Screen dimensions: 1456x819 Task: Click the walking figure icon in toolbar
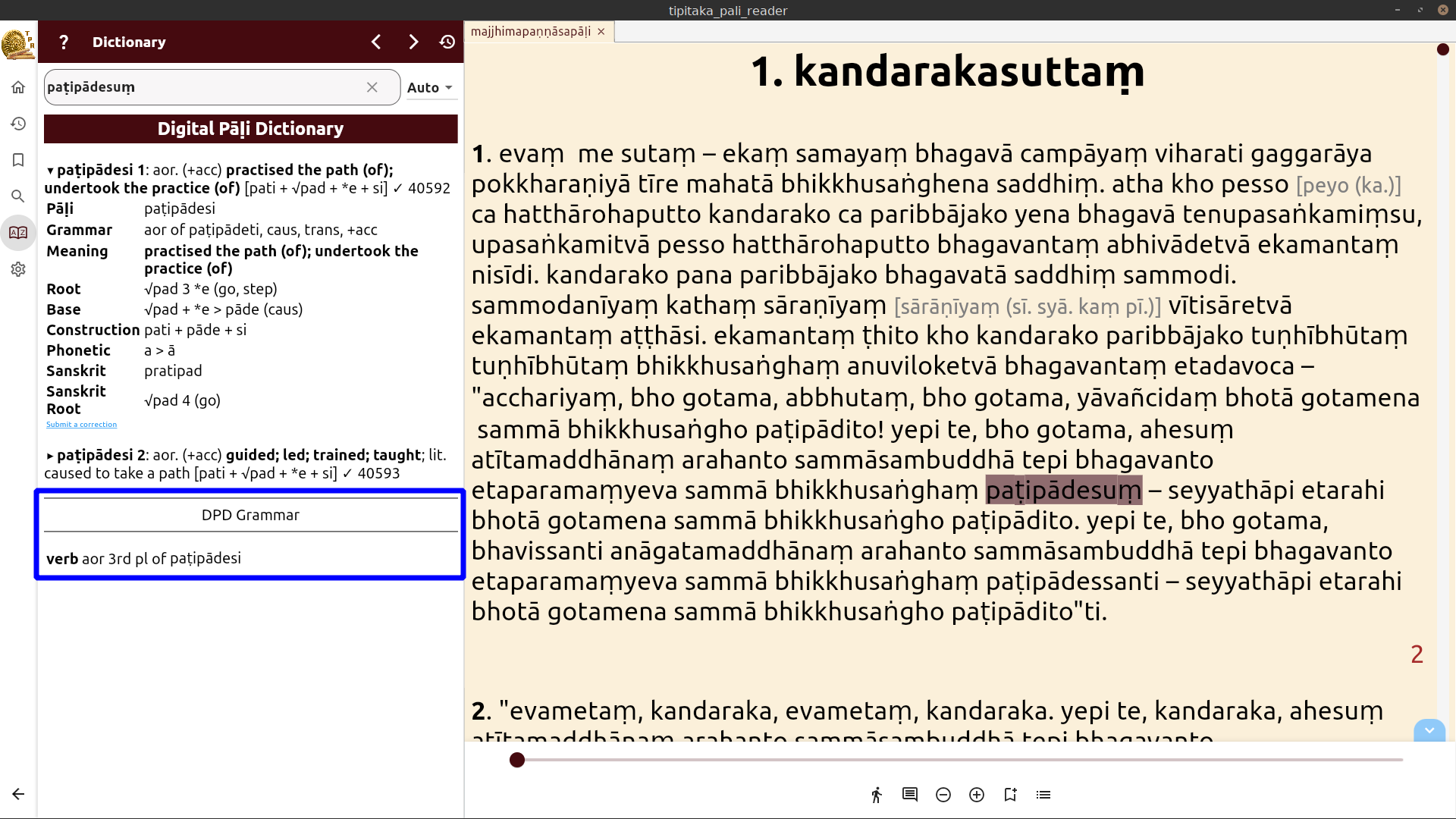tap(876, 794)
